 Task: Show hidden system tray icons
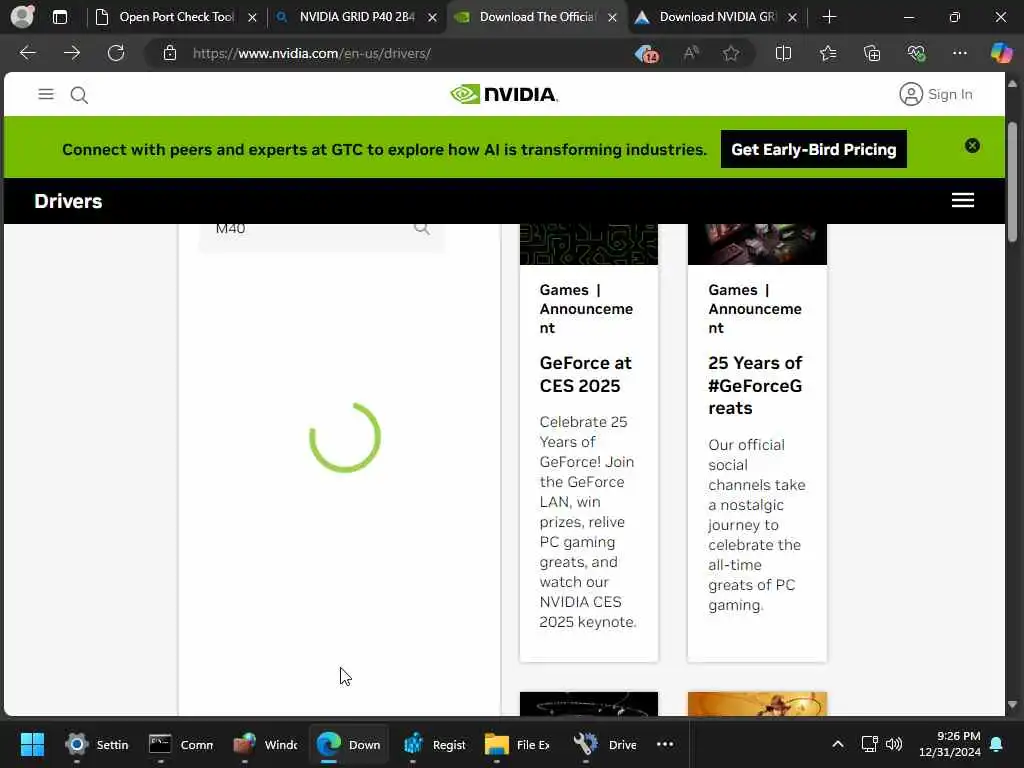(x=837, y=744)
